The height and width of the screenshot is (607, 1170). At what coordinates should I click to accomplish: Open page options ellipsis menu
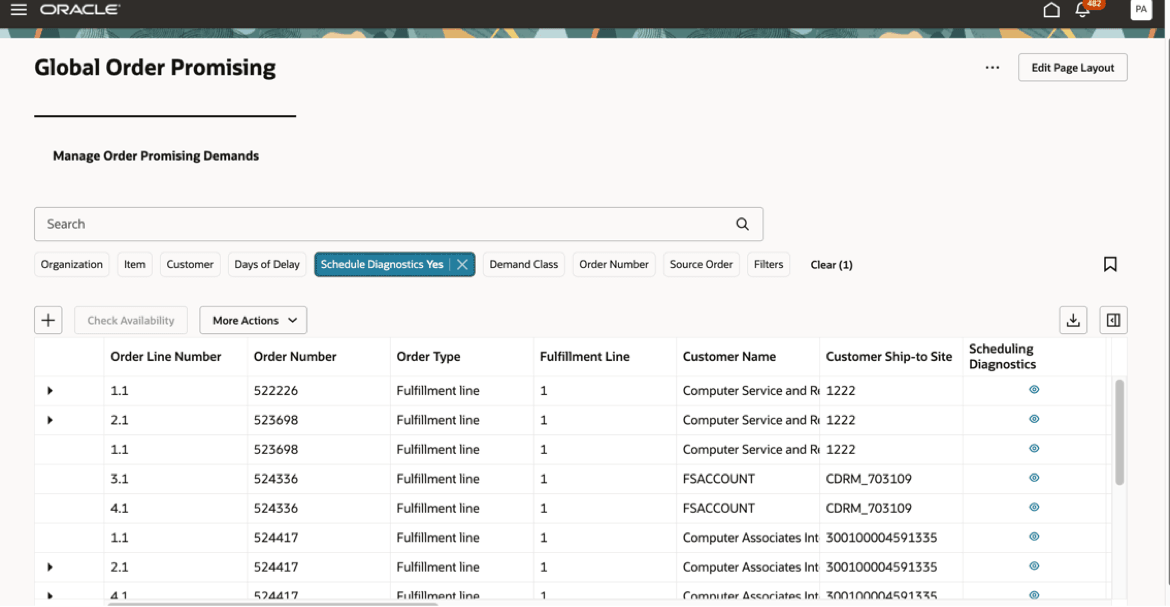coord(992,67)
